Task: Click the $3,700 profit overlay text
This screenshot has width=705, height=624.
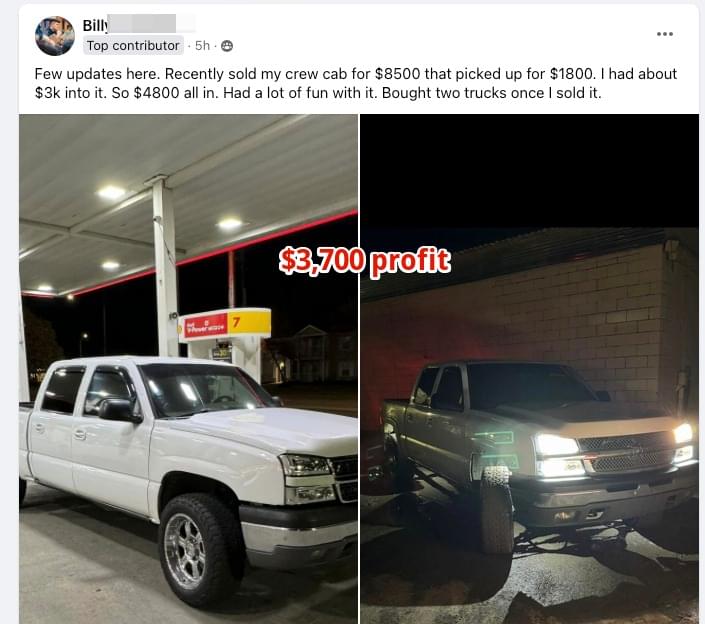Action: pyautogui.click(x=365, y=261)
